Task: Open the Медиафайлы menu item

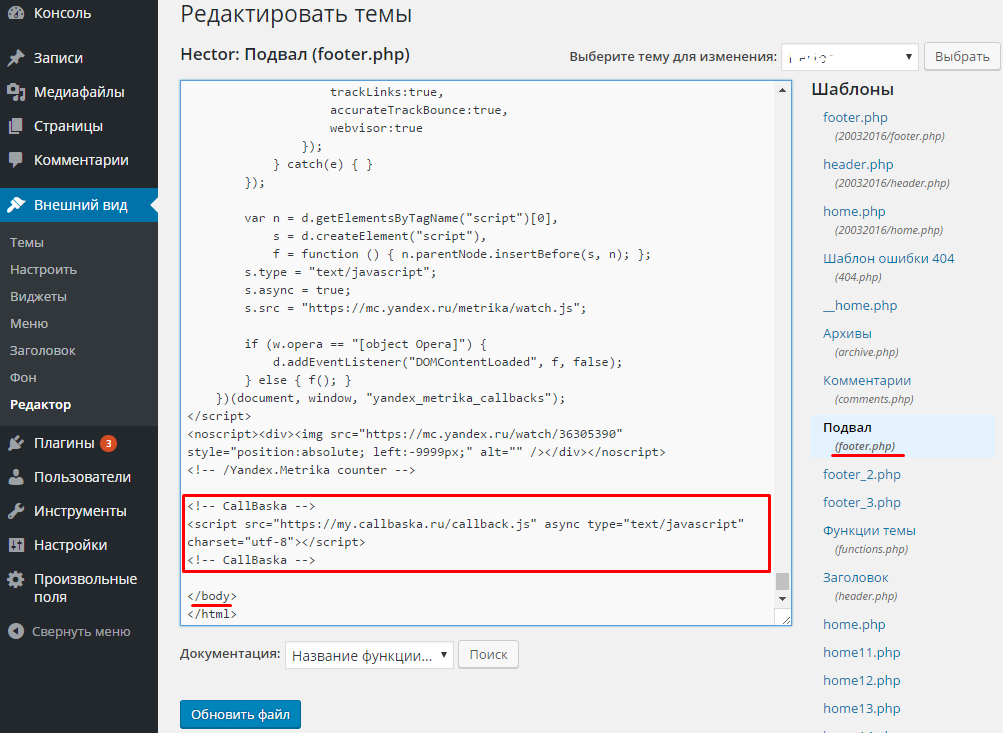Action: pyautogui.click(x=79, y=92)
